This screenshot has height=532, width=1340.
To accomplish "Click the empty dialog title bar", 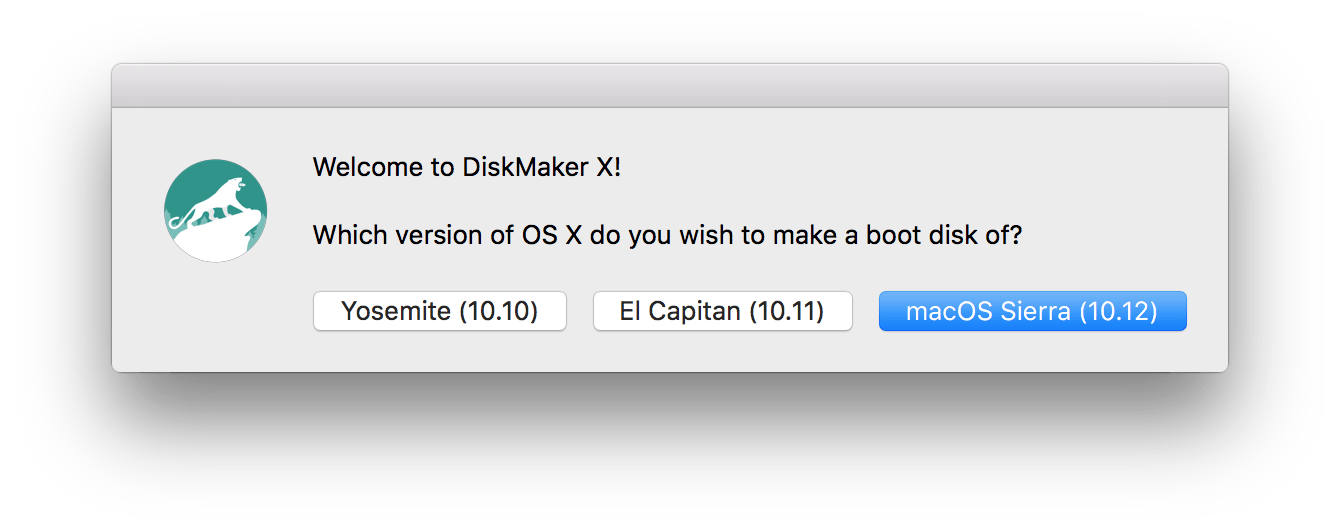I will [670, 86].
